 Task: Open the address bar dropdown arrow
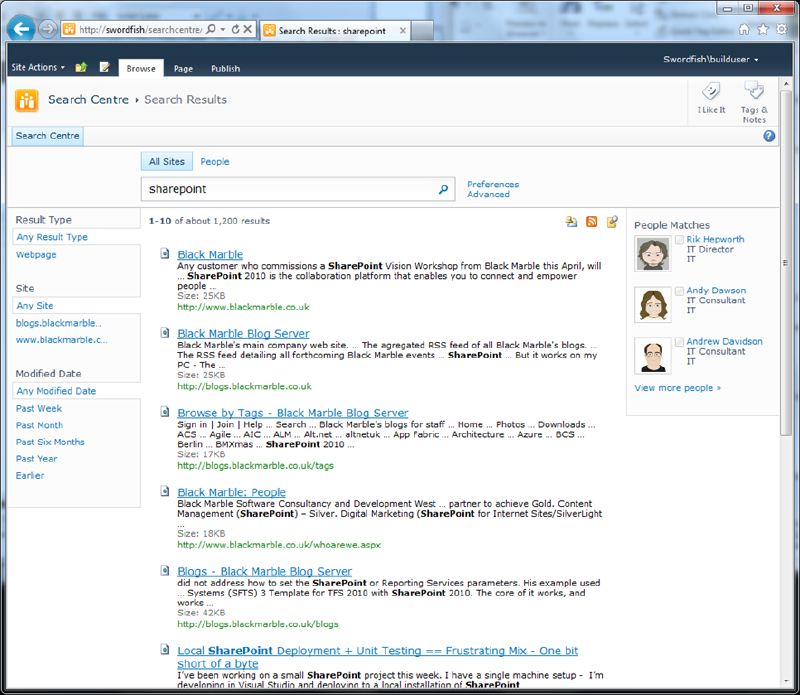coord(223,29)
